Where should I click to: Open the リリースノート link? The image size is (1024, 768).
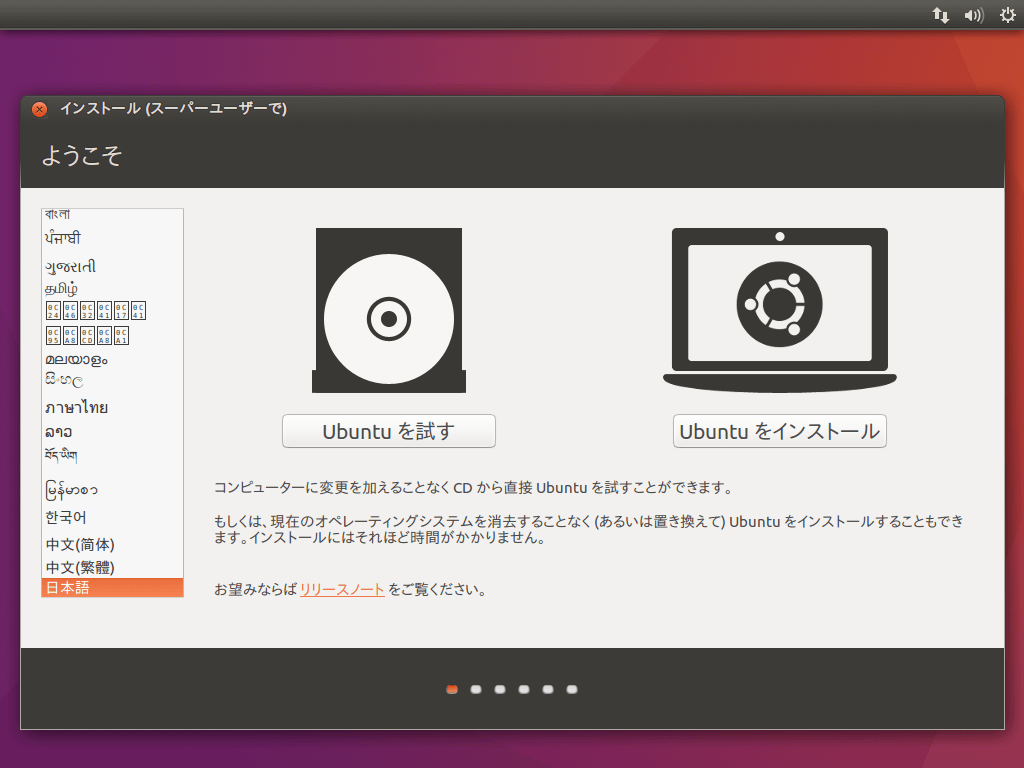340,589
